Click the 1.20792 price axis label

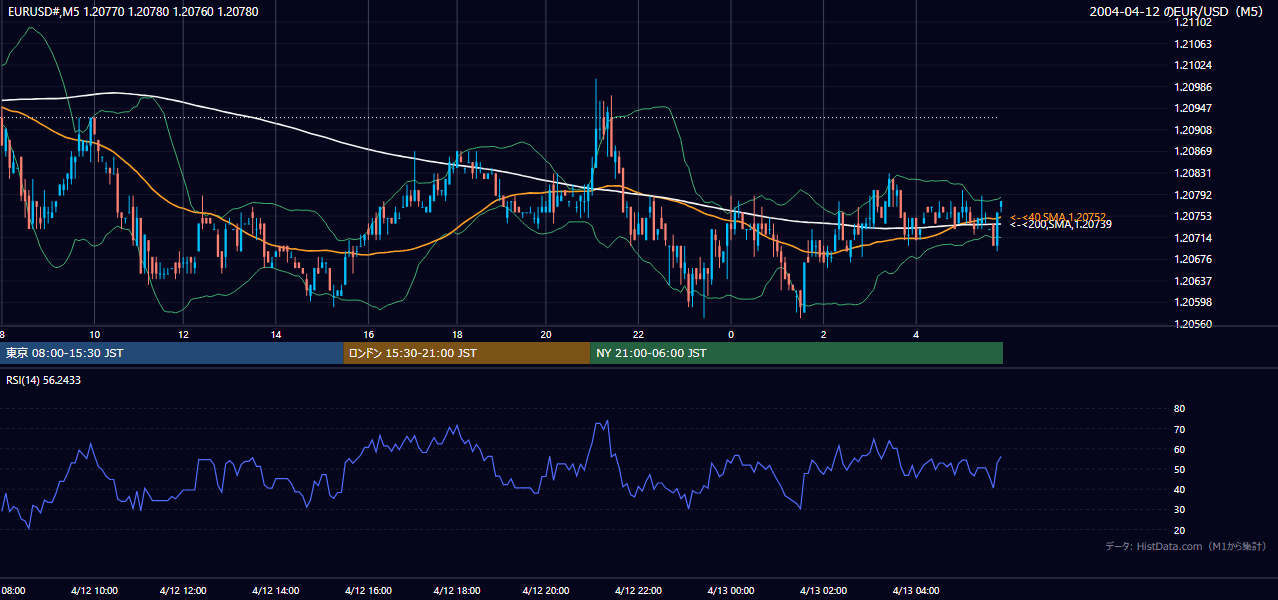pyautogui.click(x=1193, y=195)
